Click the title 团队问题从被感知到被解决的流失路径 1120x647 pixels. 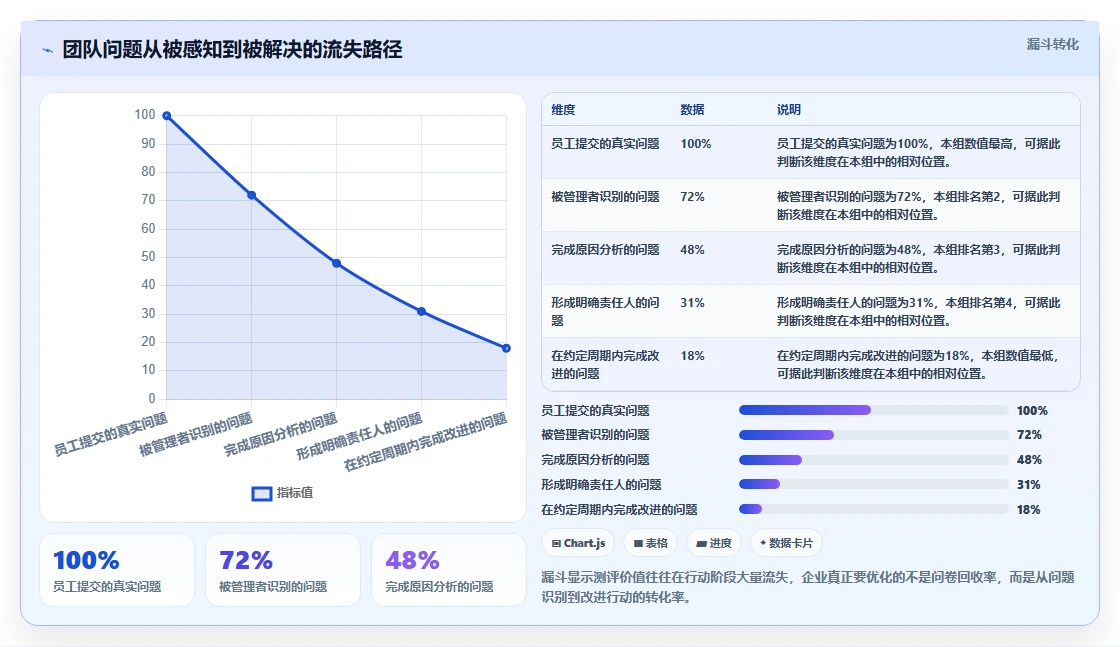pyautogui.click(x=232, y=50)
